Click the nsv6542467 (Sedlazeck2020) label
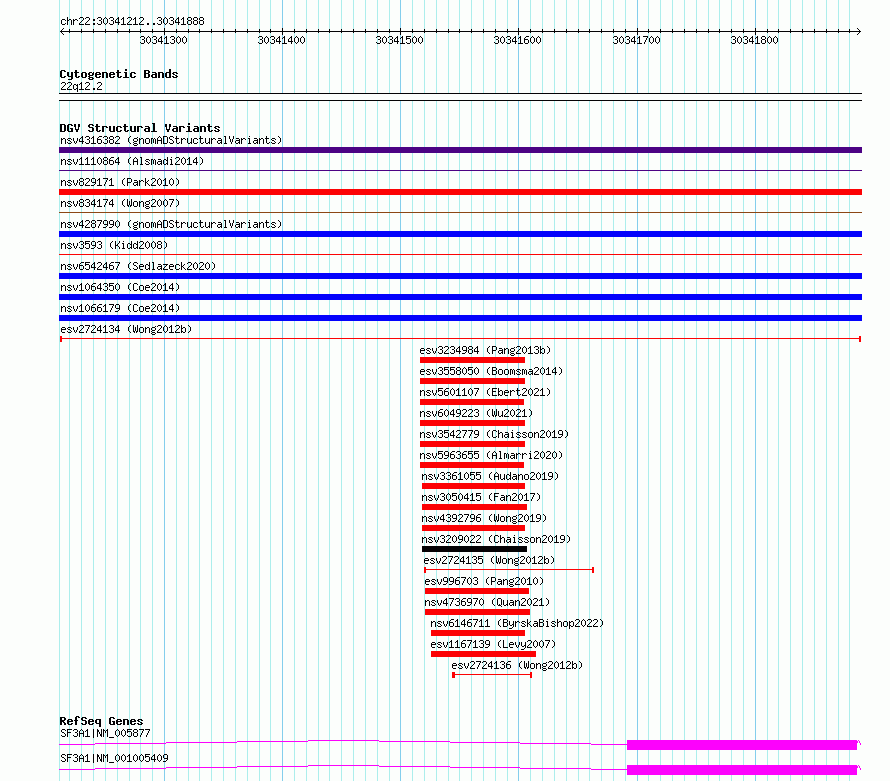 pos(138,266)
